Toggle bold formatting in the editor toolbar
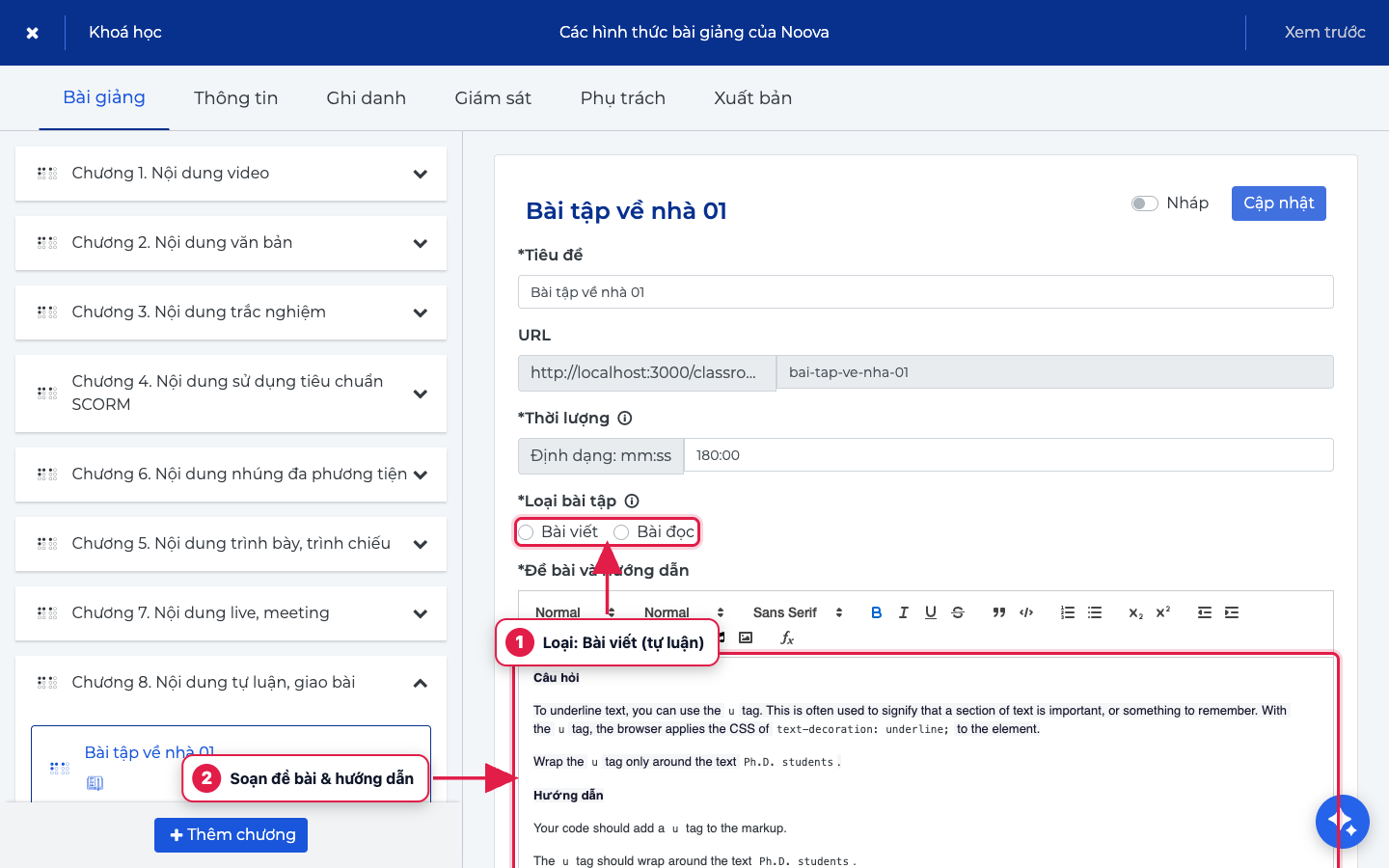The image size is (1389, 868). [876, 612]
